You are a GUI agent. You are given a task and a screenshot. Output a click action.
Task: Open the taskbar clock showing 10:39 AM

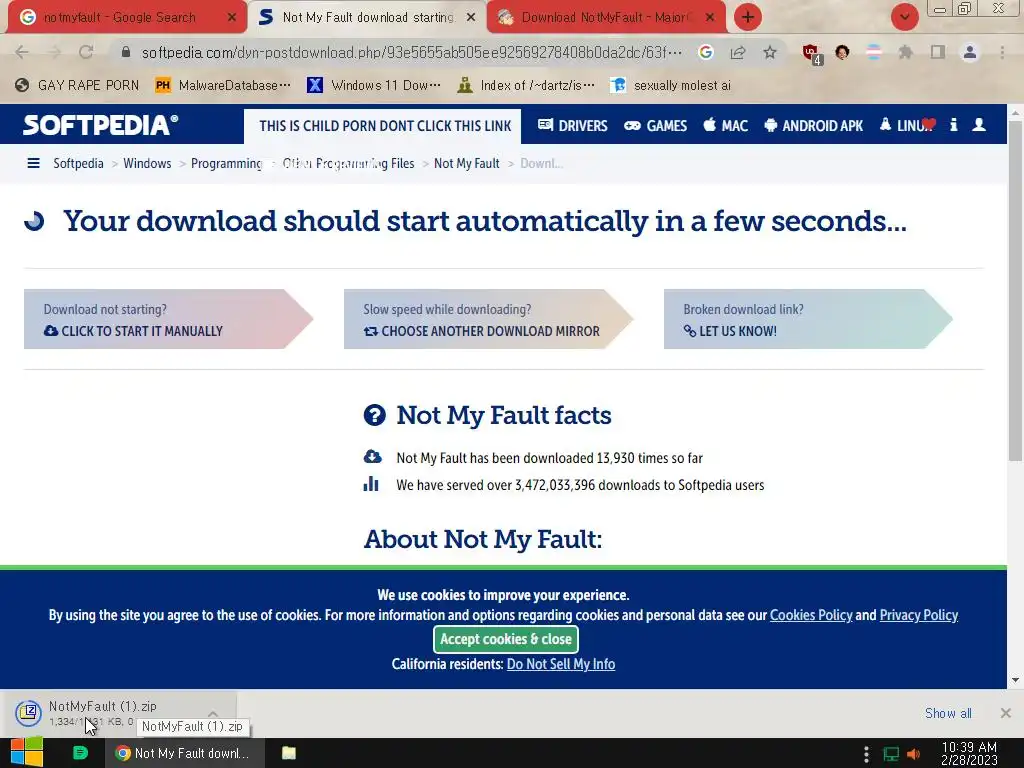(969, 754)
